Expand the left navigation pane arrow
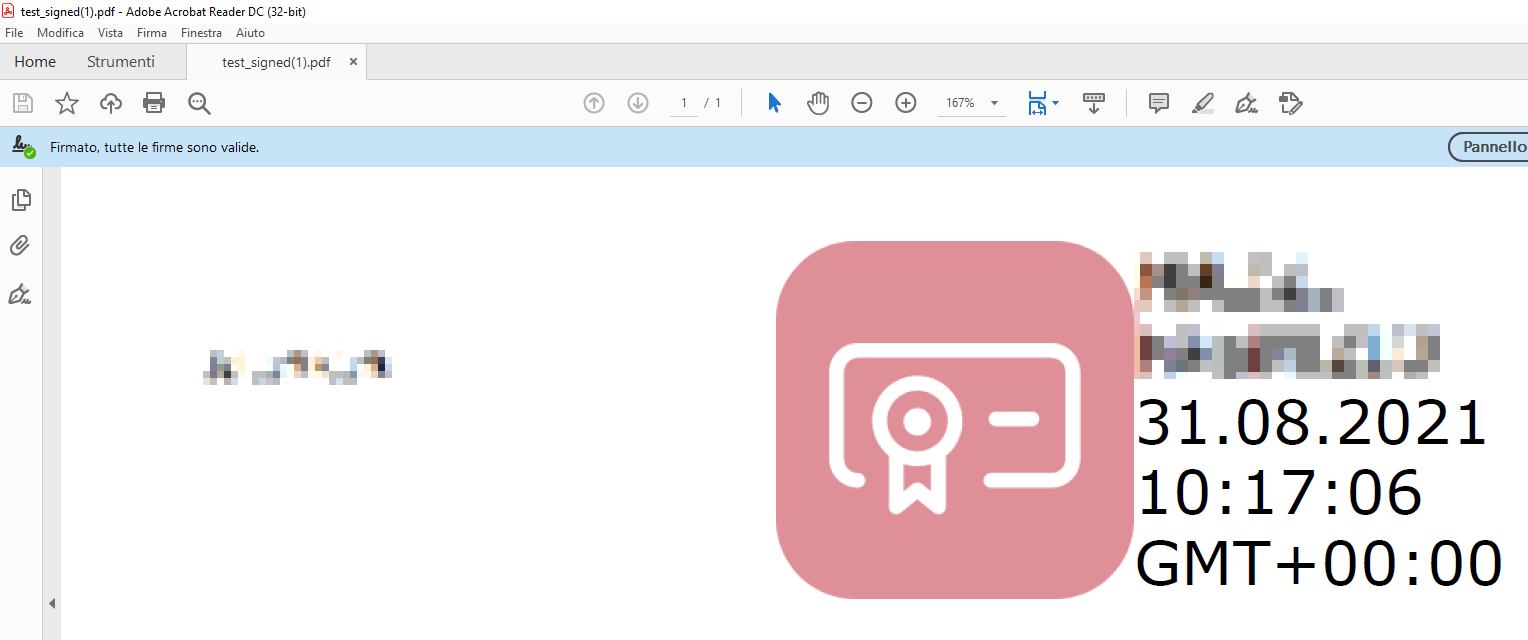This screenshot has width=1528, height=640. click(52, 603)
